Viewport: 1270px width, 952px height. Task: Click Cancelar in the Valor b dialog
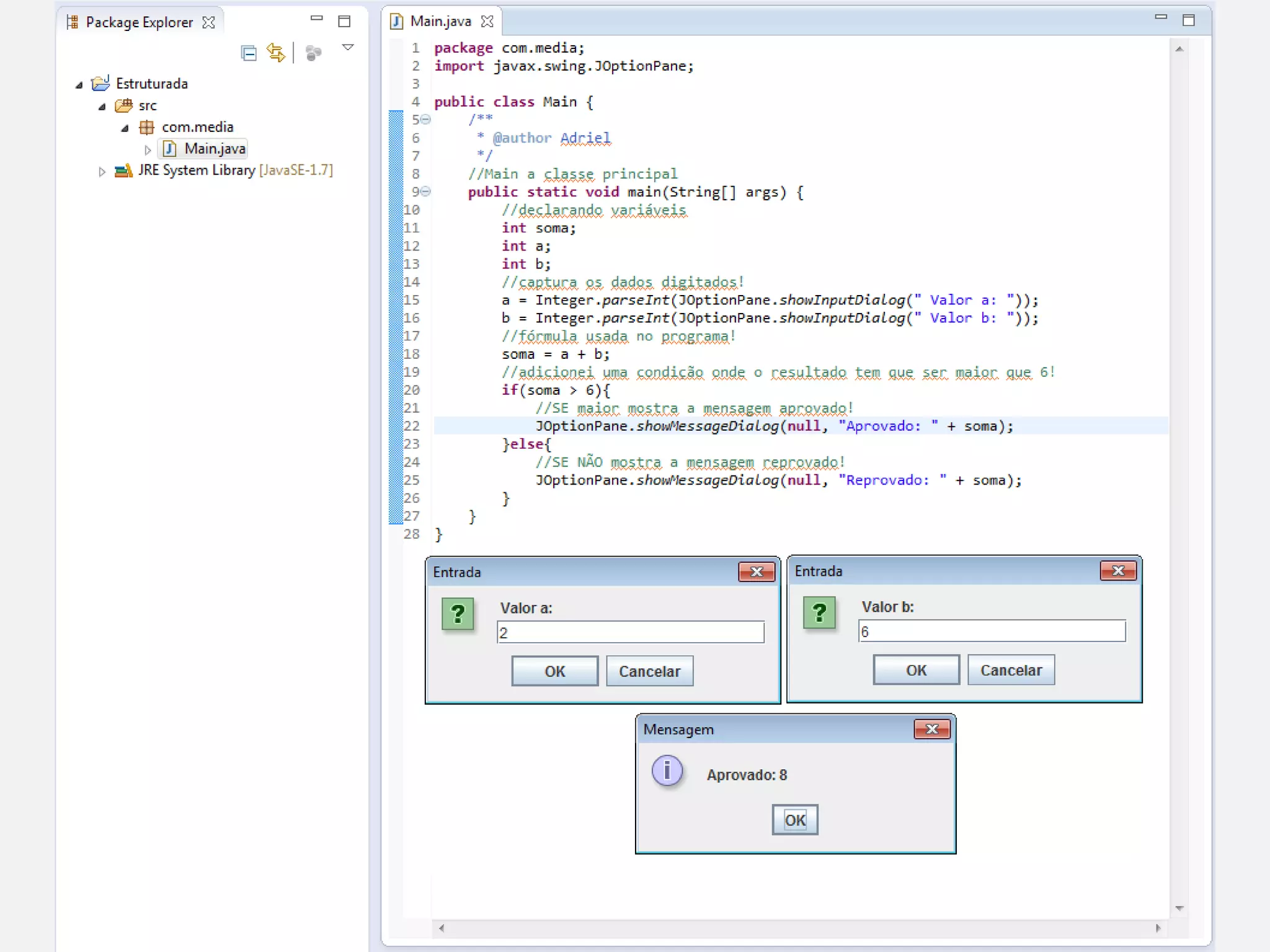pyautogui.click(x=1010, y=670)
